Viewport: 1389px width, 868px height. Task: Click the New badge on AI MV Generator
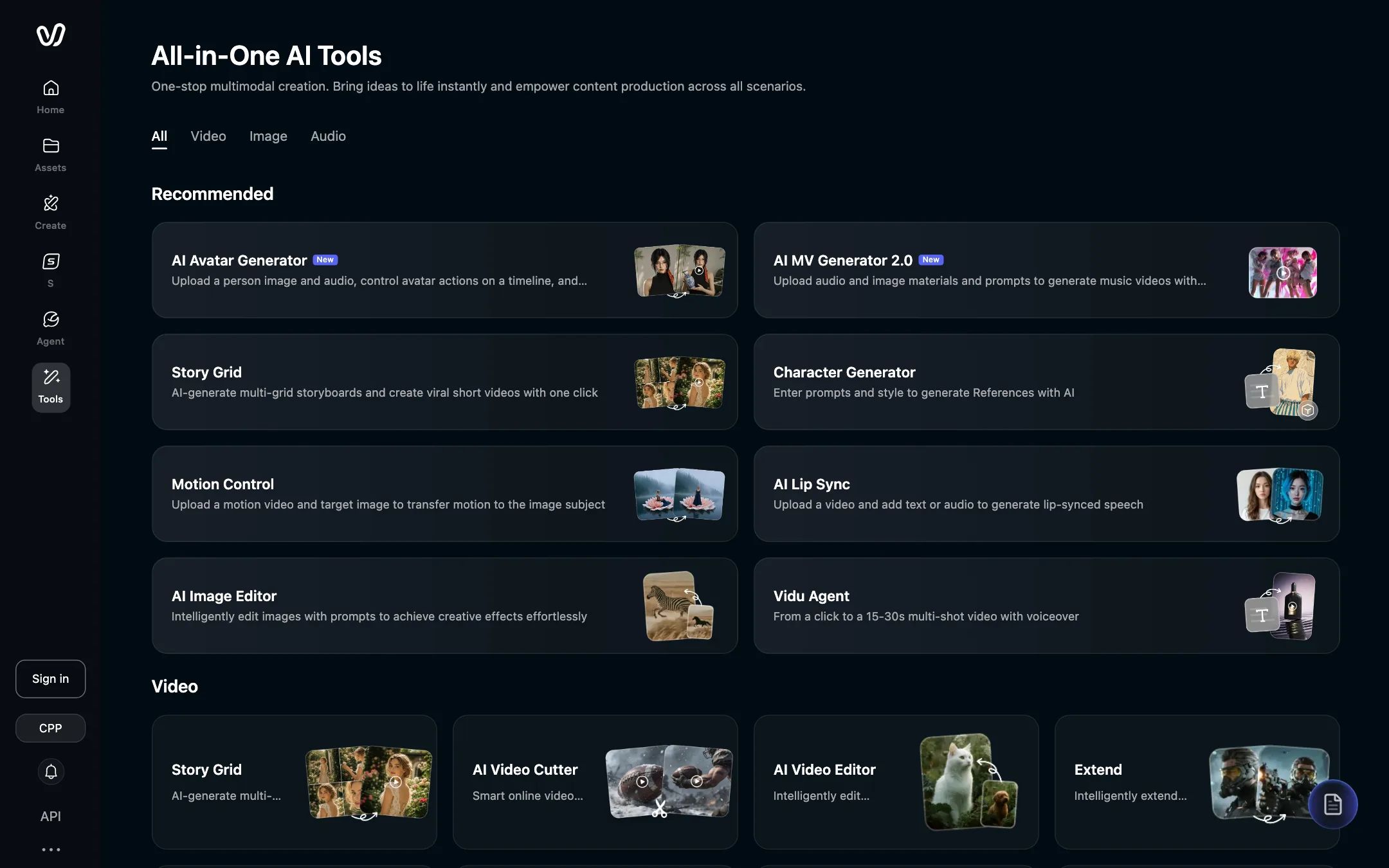[x=931, y=260]
